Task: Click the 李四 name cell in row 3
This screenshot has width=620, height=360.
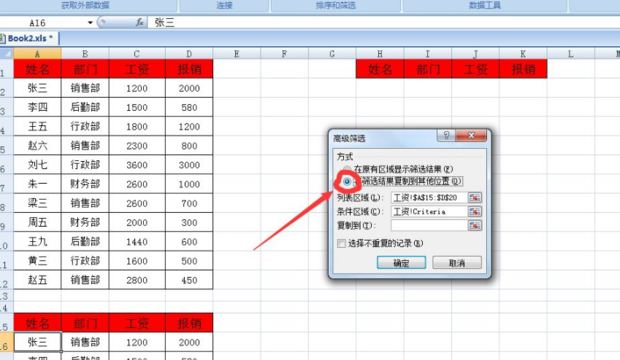Action: point(38,107)
